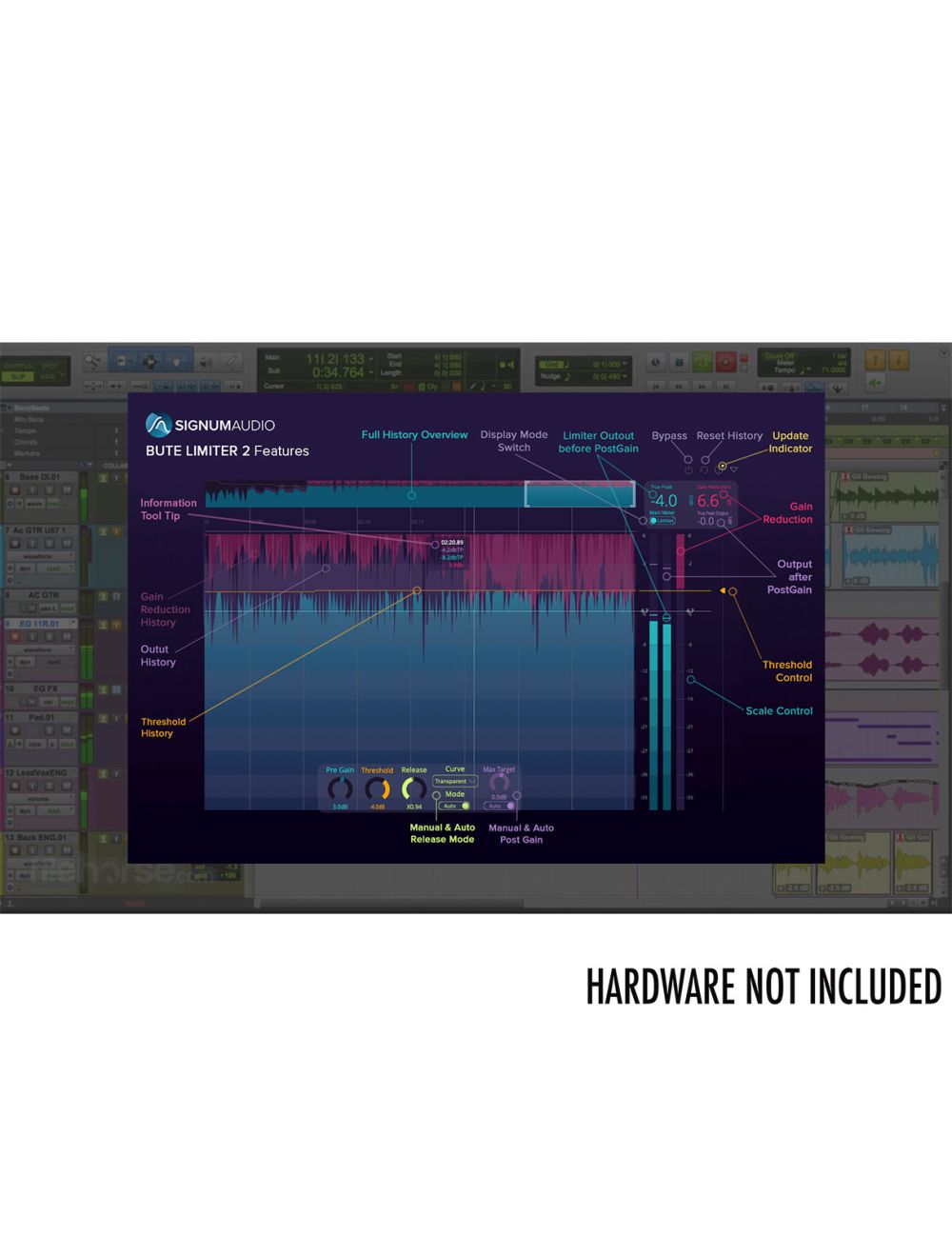Click the Threshold Control marker
952x1257 pixels.
[725, 590]
